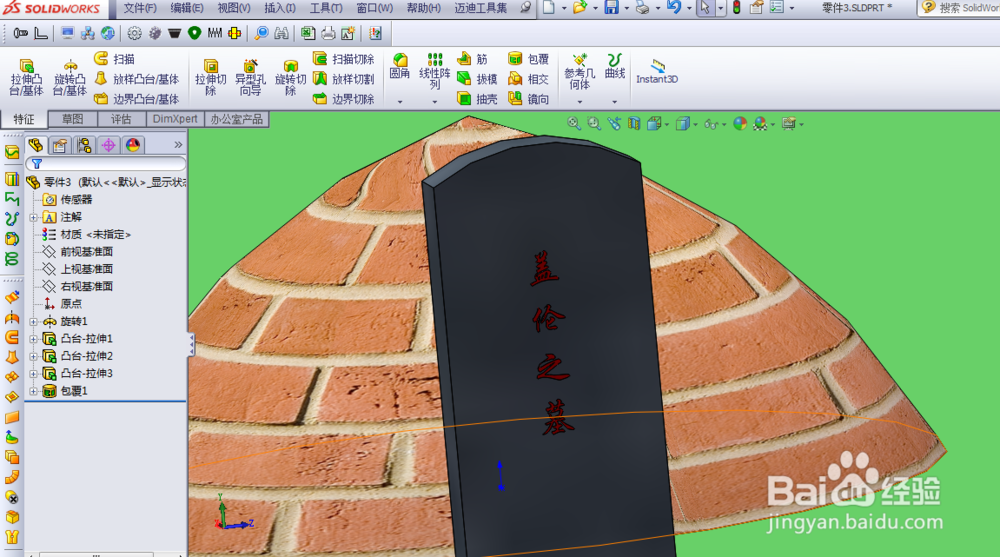Screen dimensions: 1000x557
Task: Switch to the DimXpert tab
Action: (x=175, y=119)
